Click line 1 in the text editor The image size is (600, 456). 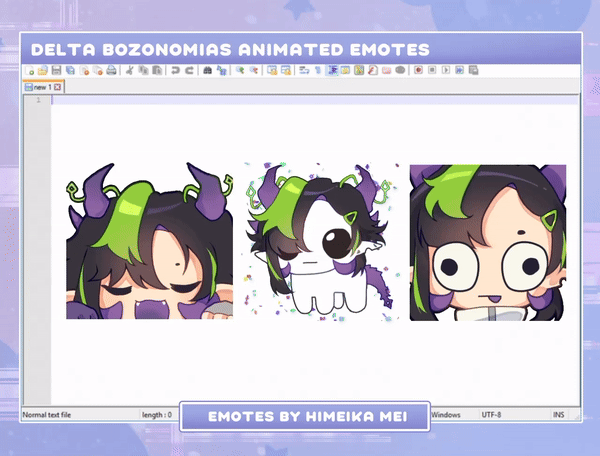coord(300,100)
